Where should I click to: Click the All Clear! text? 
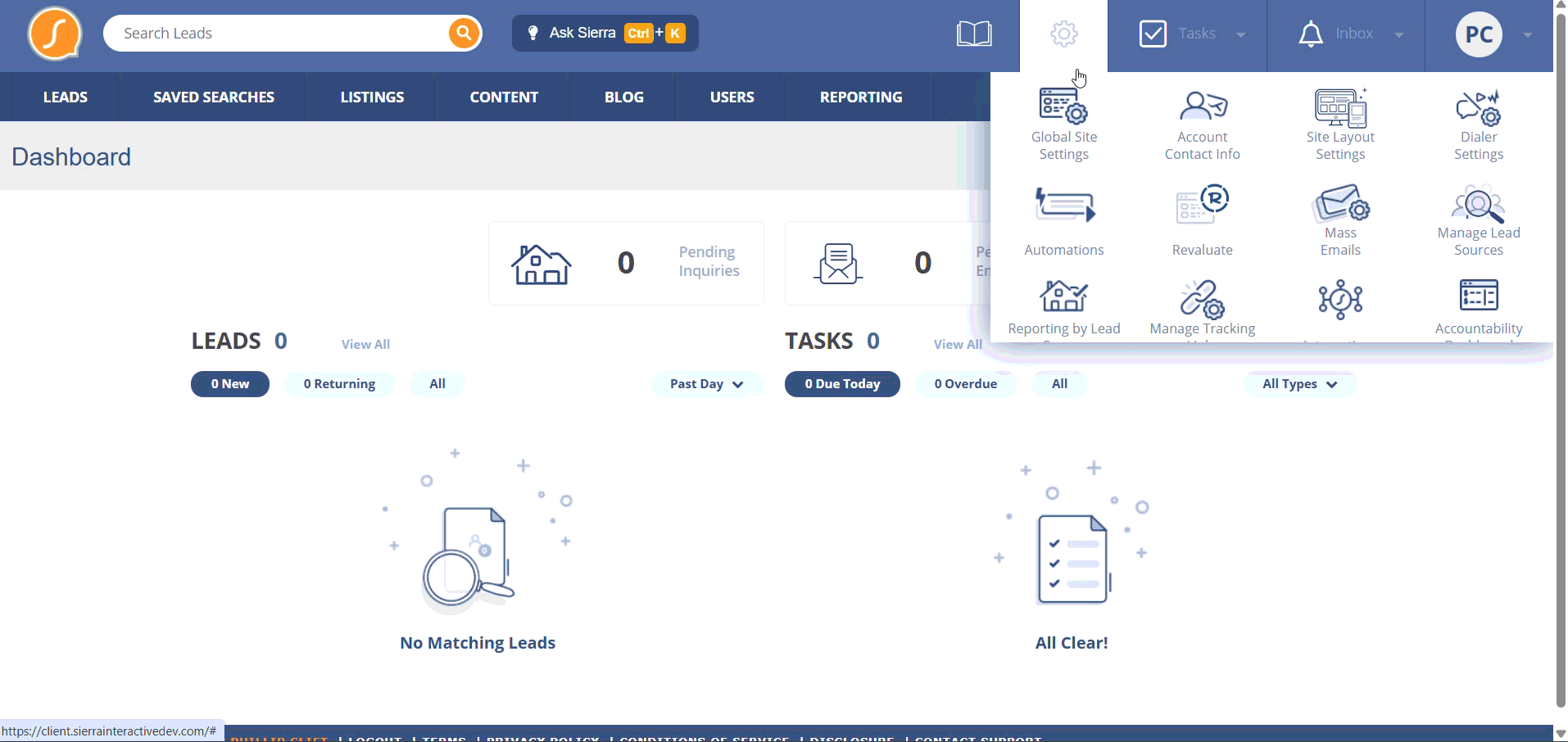tap(1072, 643)
